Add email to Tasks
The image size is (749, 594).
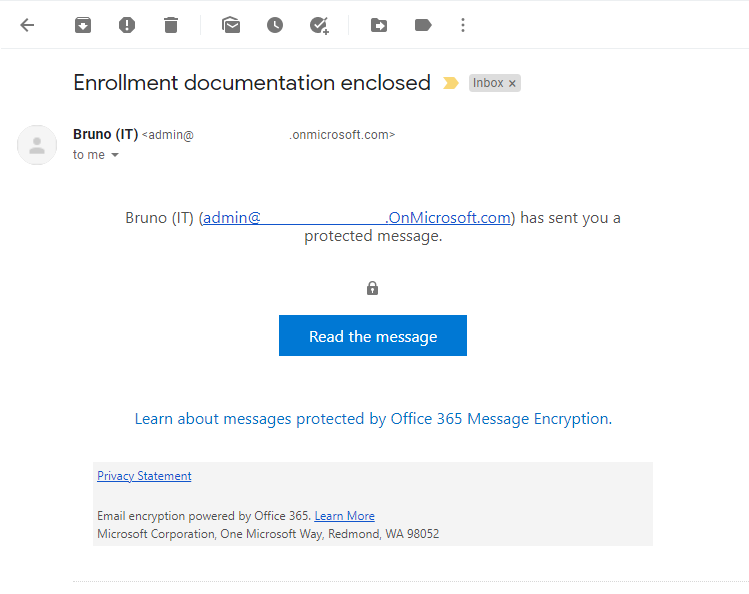(319, 25)
